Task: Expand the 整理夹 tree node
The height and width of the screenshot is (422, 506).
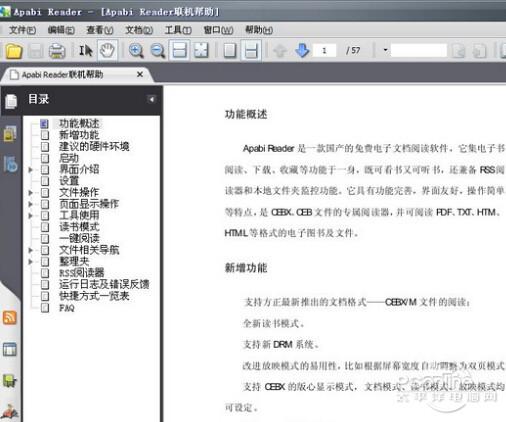Action: coord(30,262)
